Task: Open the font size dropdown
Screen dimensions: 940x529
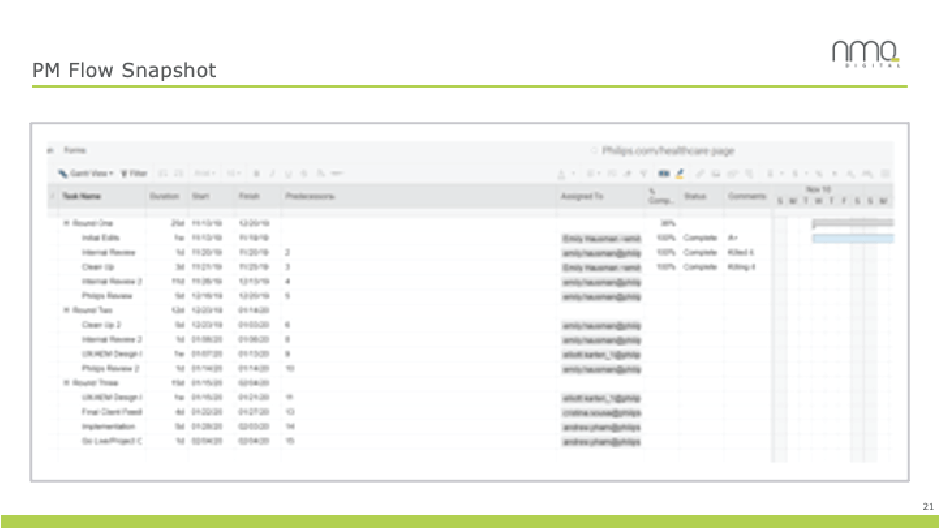Action: coord(234,173)
